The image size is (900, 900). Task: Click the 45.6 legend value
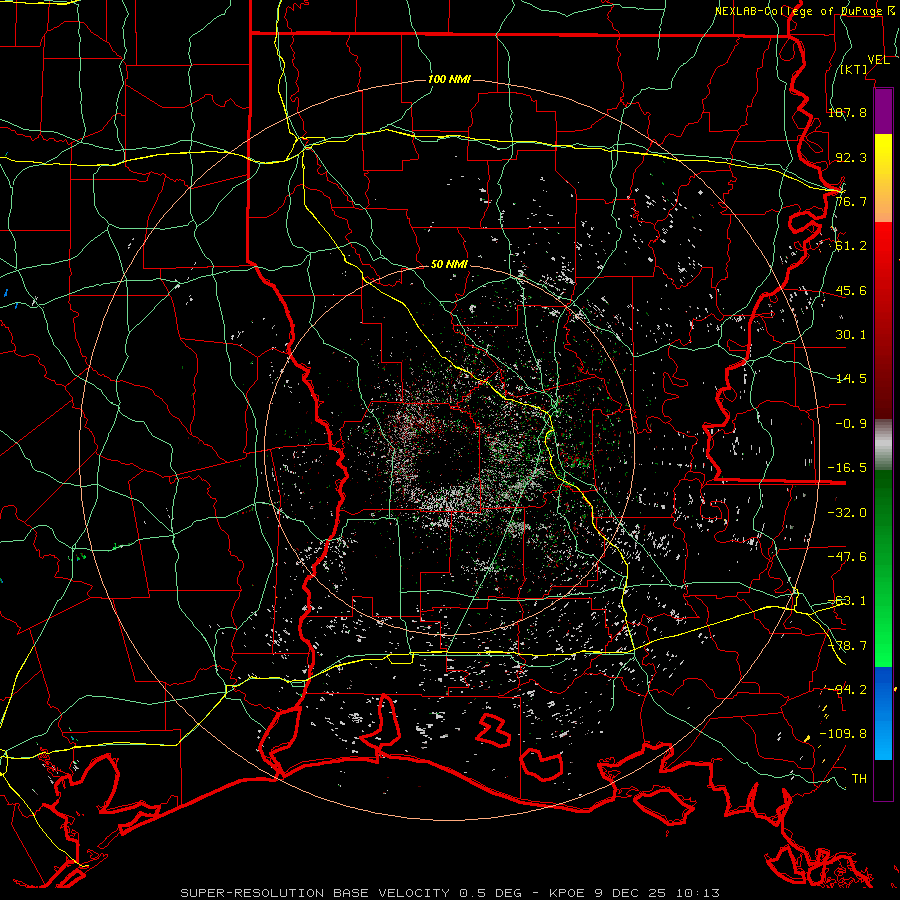click(851, 290)
